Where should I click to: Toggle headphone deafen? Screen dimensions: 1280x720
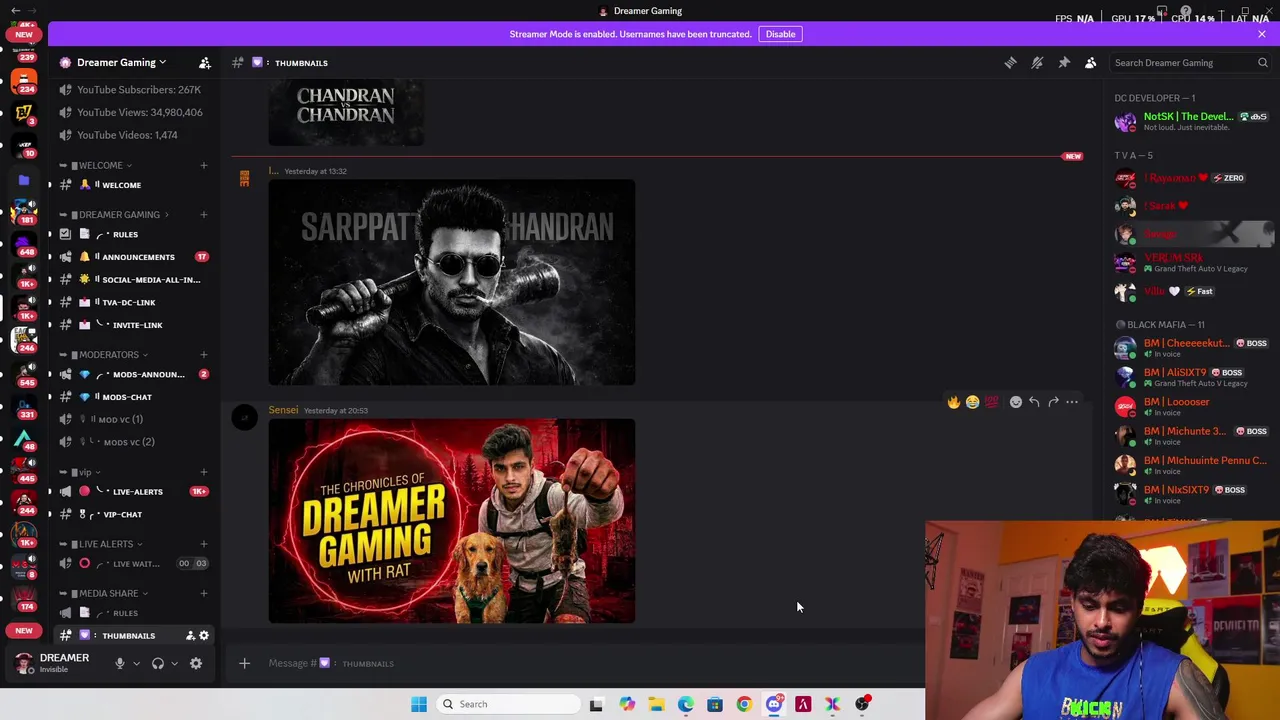(x=157, y=663)
